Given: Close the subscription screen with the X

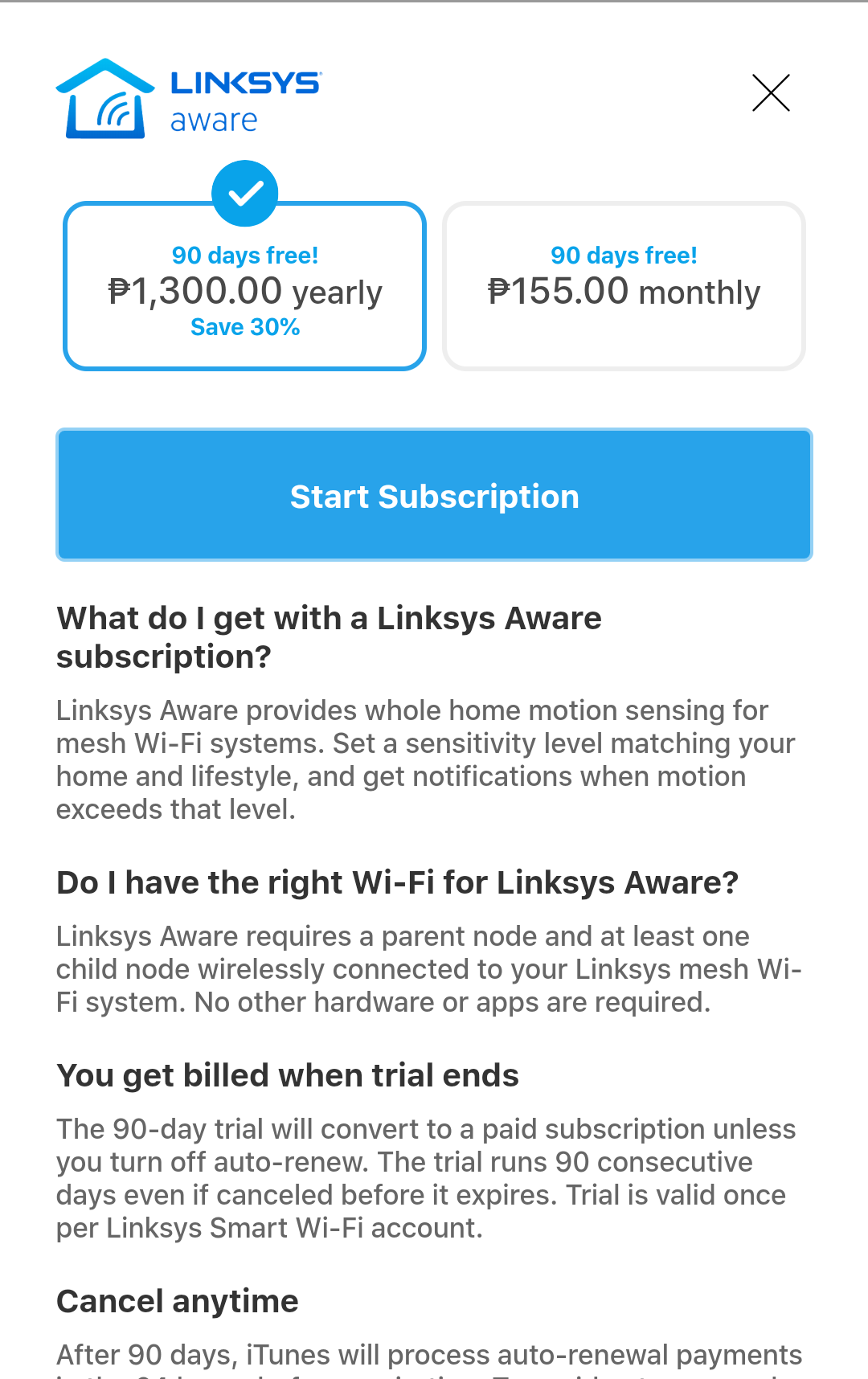Looking at the screenshot, I should (x=771, y=92).
